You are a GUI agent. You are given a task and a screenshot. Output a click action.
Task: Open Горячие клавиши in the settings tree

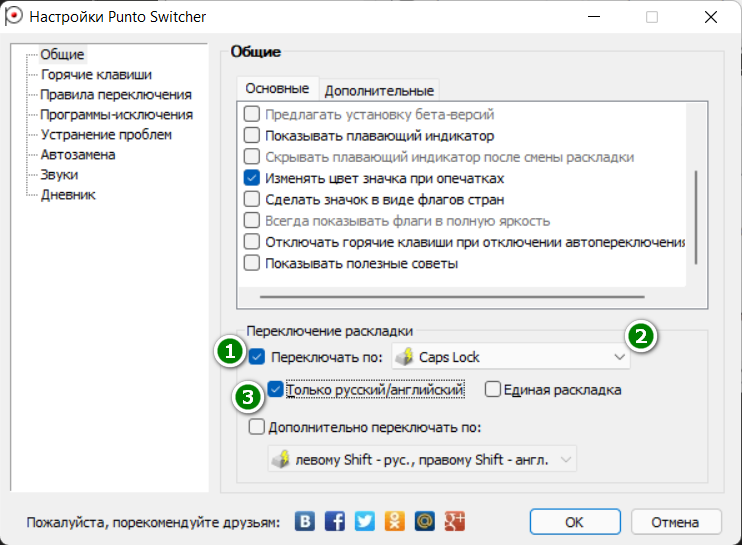(96, 75)
